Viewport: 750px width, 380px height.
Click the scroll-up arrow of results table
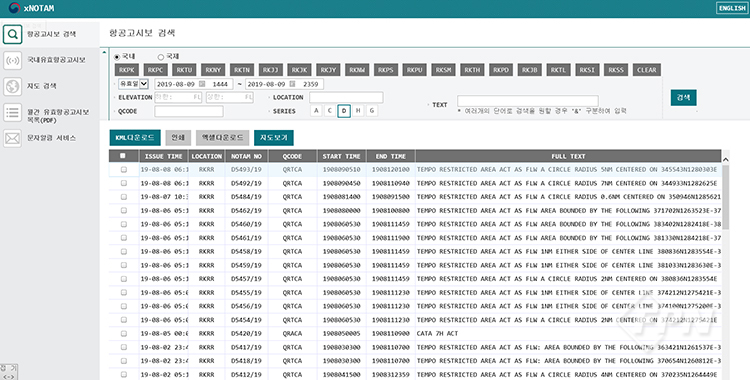click(x=725, y=159)
